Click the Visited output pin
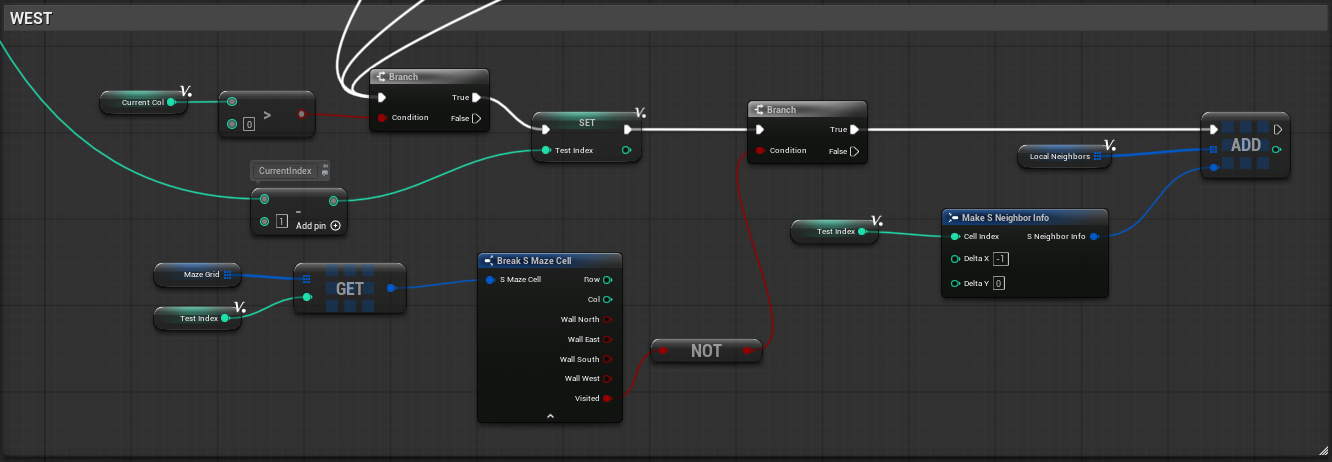 tap(608, 399)
